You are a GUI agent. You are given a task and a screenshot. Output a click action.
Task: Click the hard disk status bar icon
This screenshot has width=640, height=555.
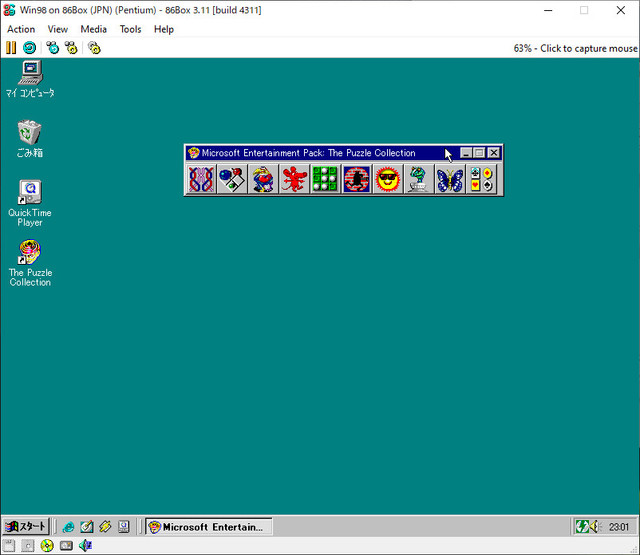pos(66,546)
